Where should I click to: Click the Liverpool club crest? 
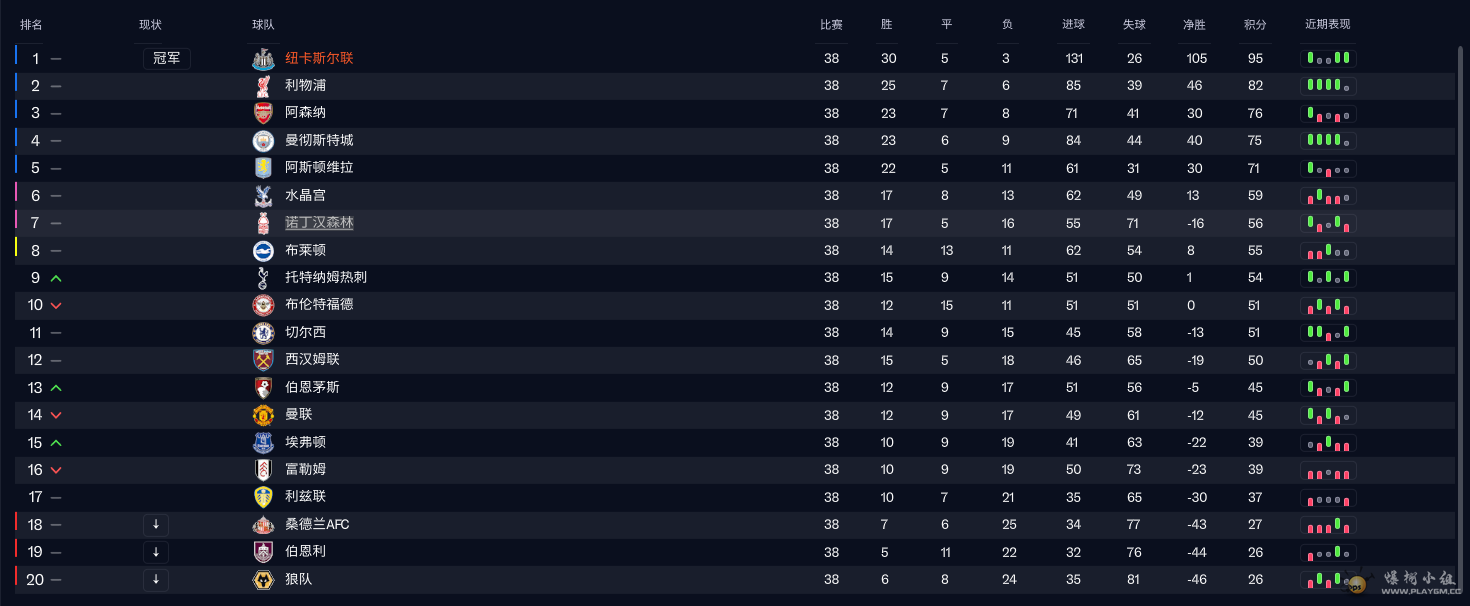[x=263, y=86]
